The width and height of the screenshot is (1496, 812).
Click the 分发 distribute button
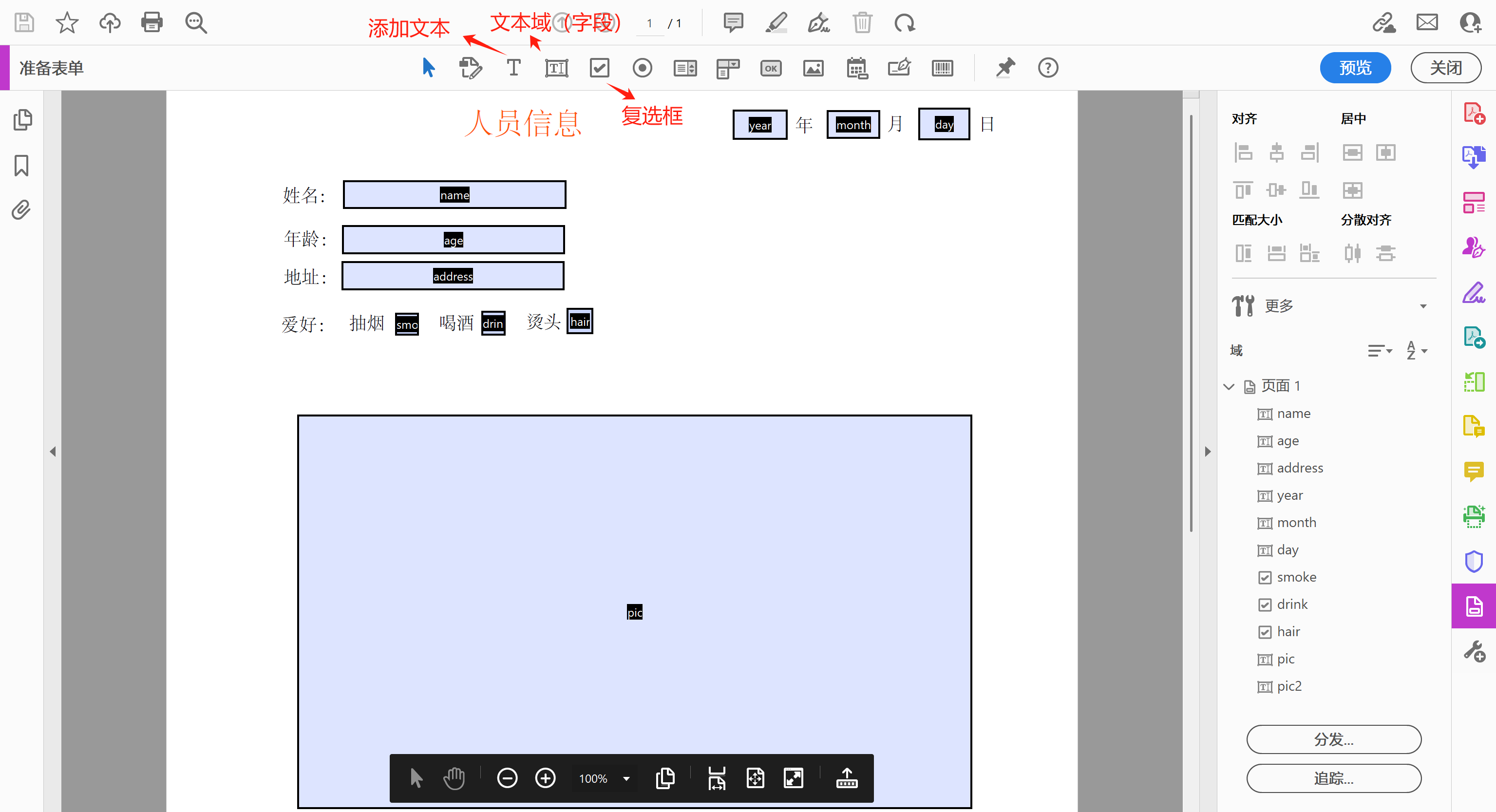(x=1333, y=739)
